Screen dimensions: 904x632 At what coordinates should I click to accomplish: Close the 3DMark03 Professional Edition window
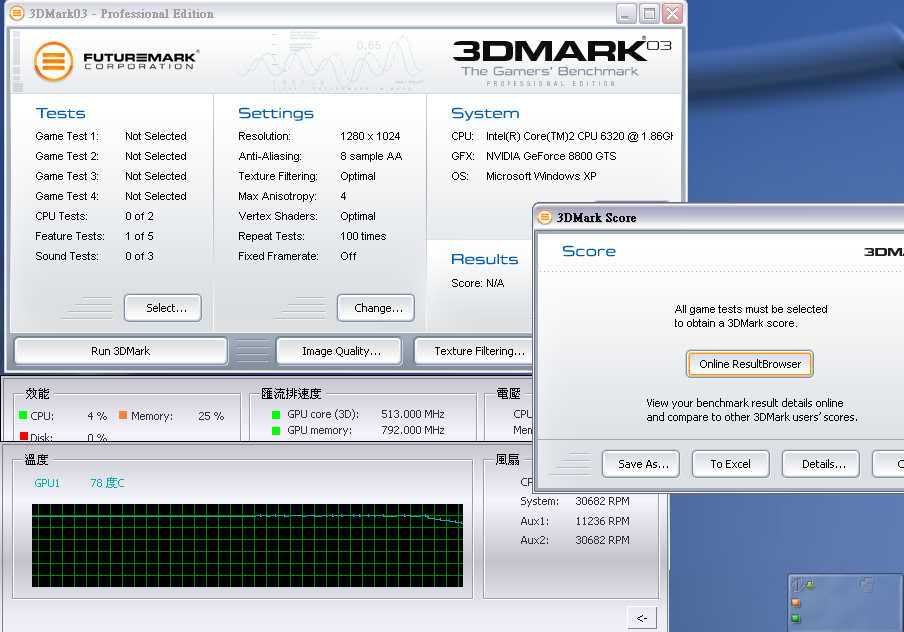tap(672, 13)
